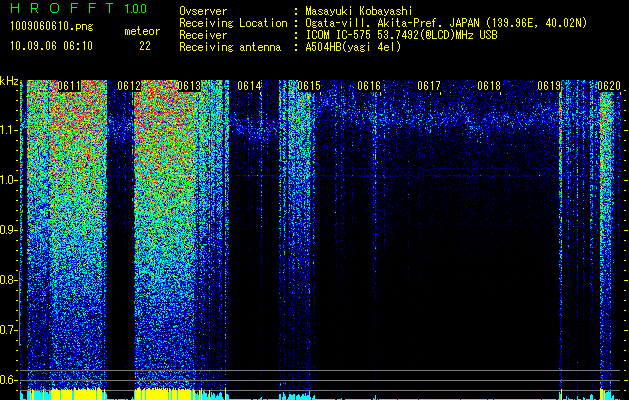Click the 0620 time marker

click(609, 86)
